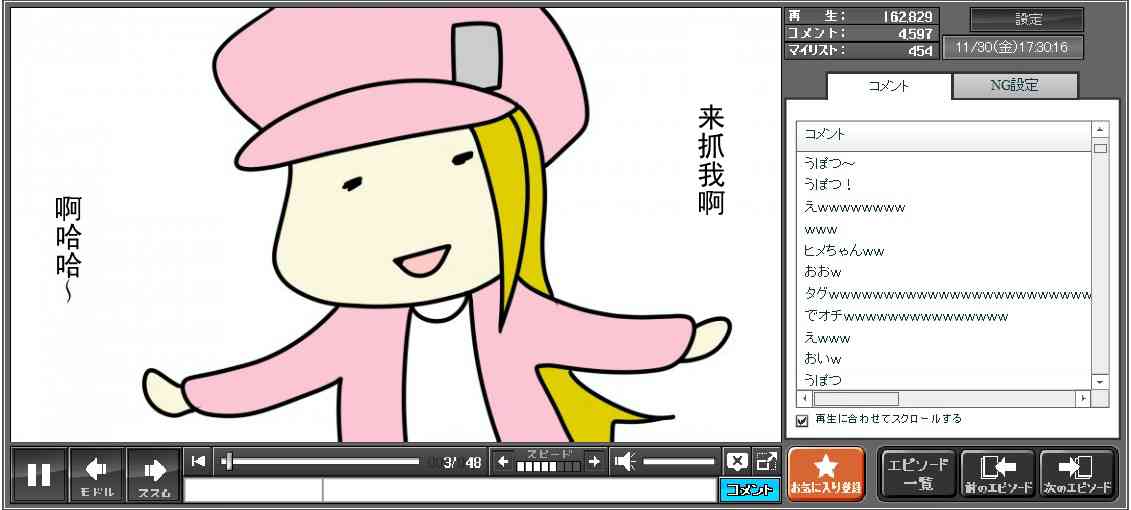Add video to favorites with star button
The height and width of the screenshot is (510, 1131).
pos(825,473)
